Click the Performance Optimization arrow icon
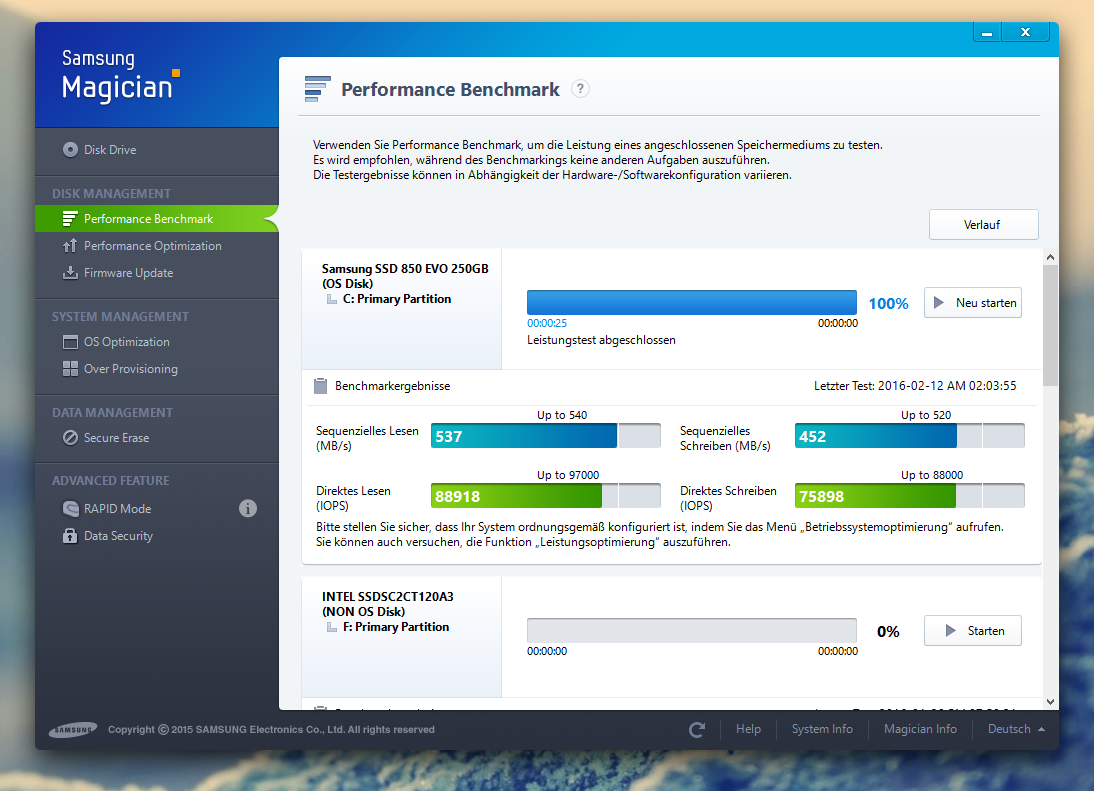Image resolution: width=1094 pixels, height=791 pixels. pos(70,246)
